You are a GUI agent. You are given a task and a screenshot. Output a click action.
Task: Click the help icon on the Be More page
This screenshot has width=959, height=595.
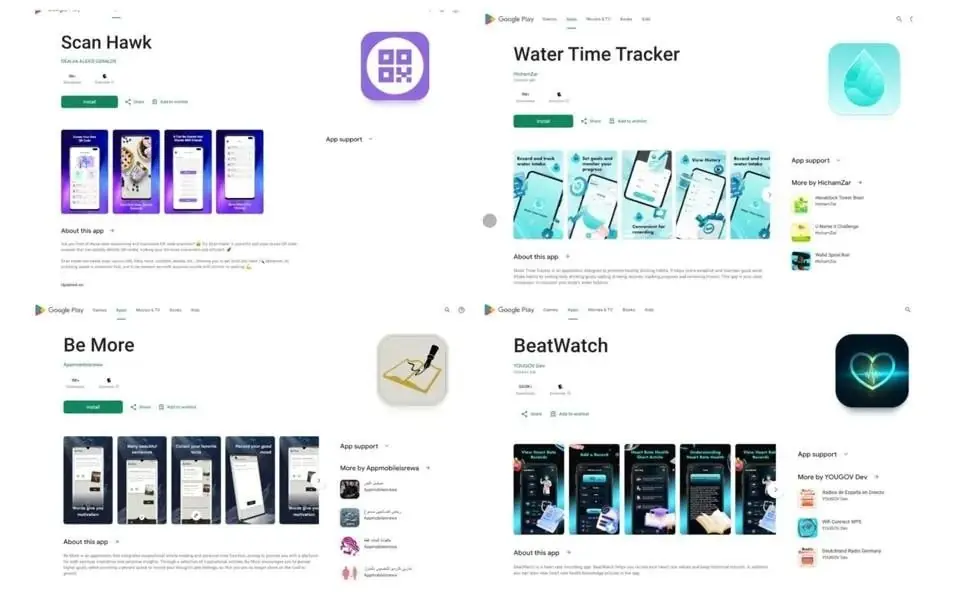coord(462,310)
